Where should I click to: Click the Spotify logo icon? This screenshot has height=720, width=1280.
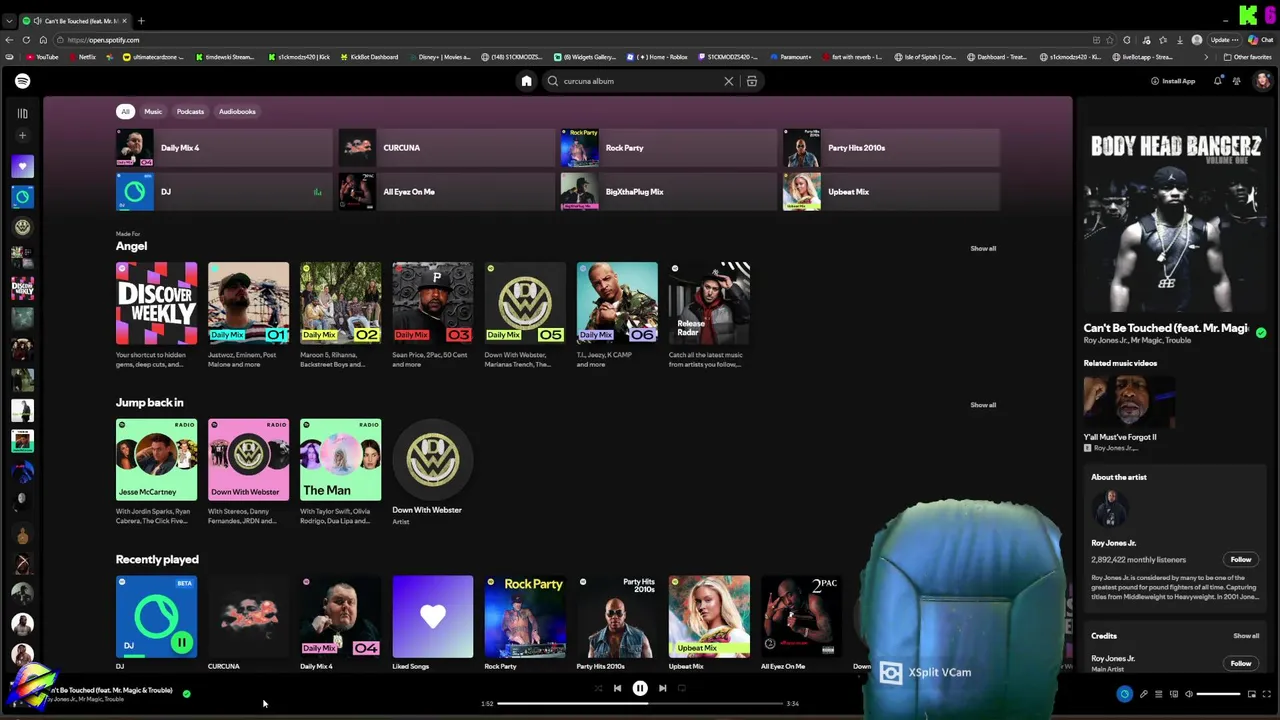point(22,81)
